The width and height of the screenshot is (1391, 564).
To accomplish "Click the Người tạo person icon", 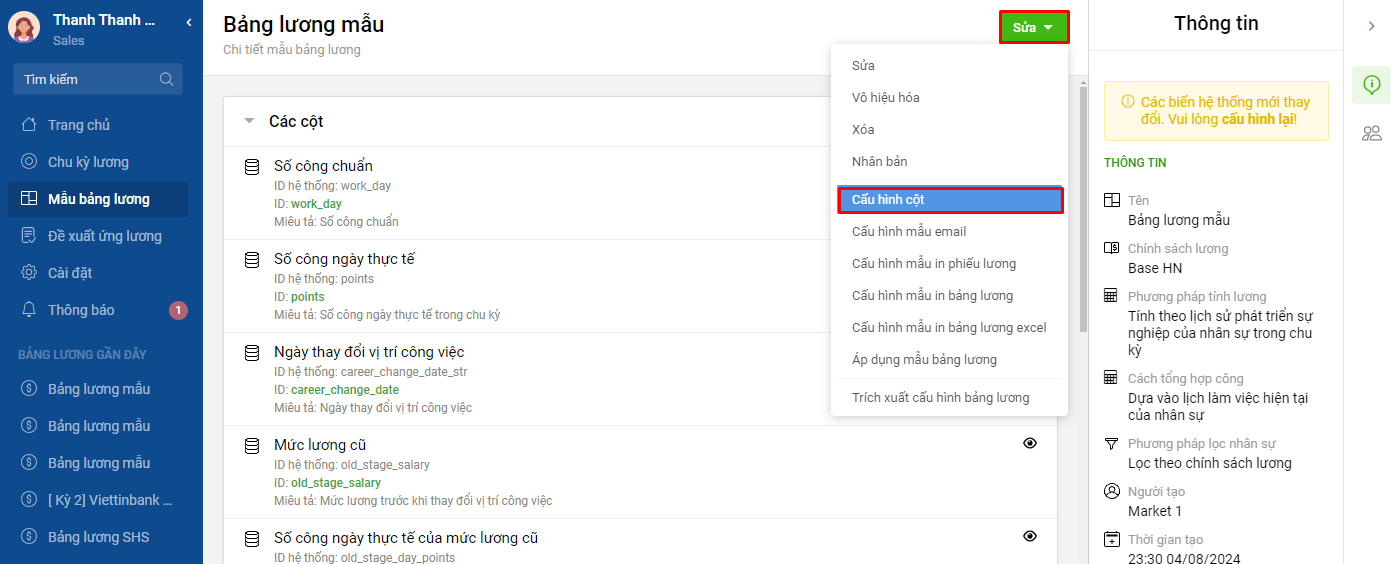I will point(1111,491).
